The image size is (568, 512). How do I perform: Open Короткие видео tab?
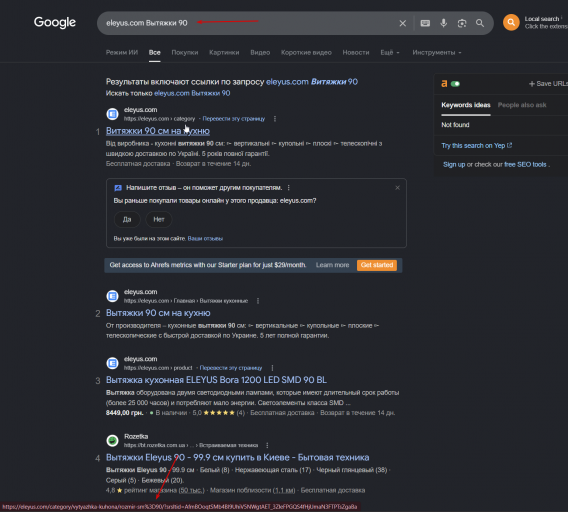click(x=306, y=53)
